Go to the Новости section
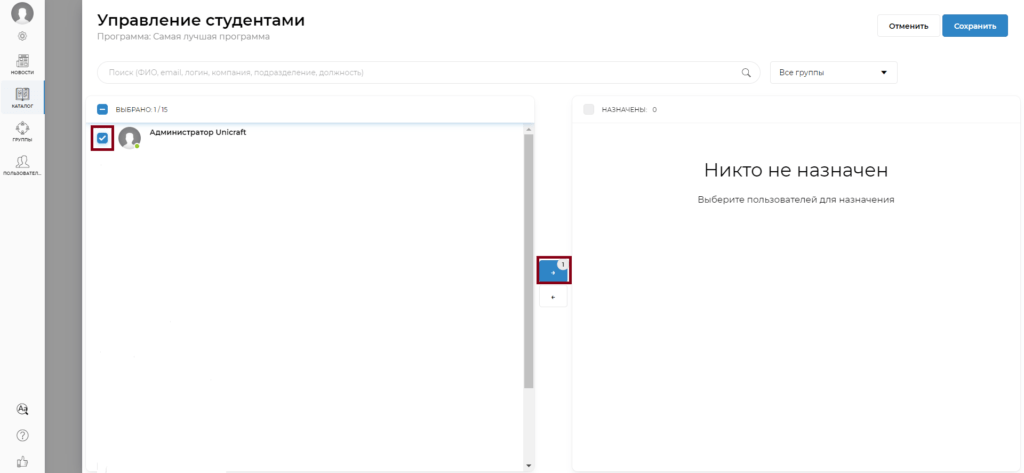Screen dimensions: 1024x473 pos(22,64)
